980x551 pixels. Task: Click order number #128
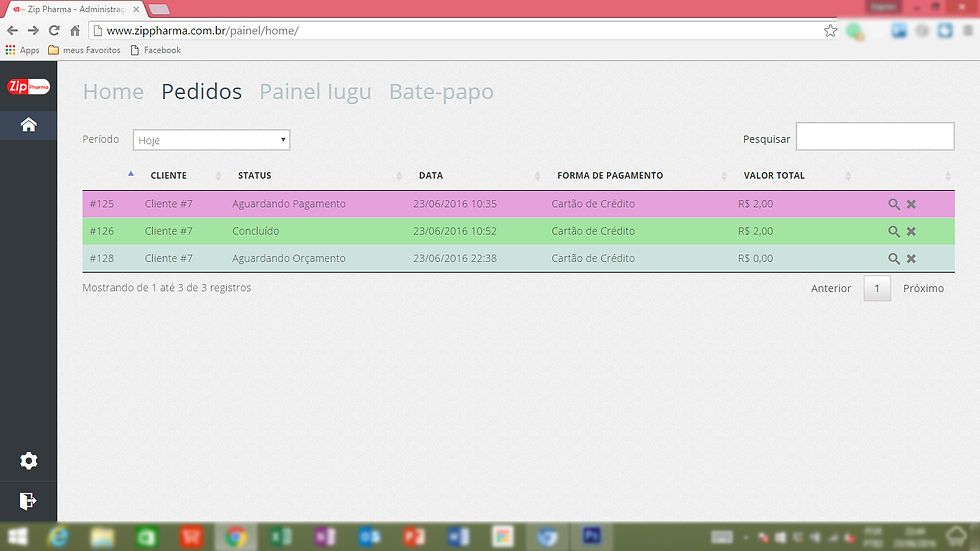click(x=102, y=259)
